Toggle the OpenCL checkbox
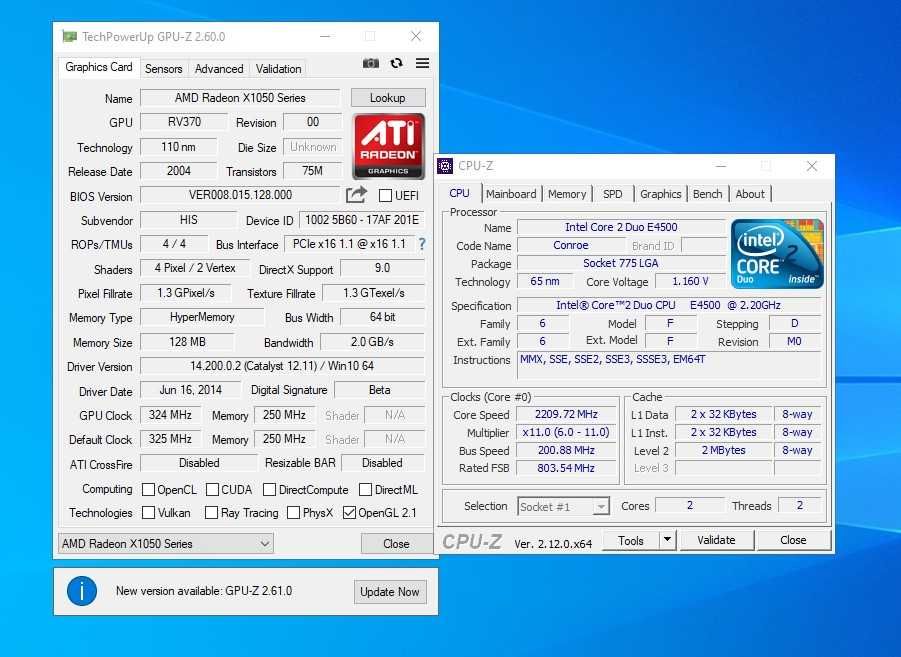This screenshot has height=657, width=901. (148, 489)
